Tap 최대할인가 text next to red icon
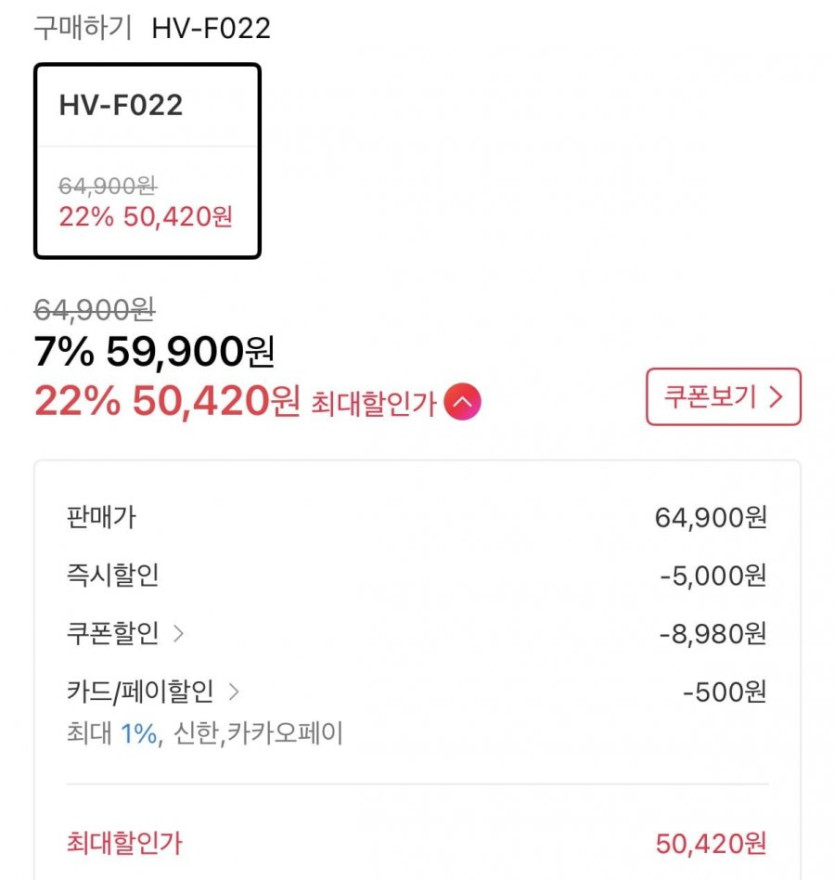 (x=374, y=404)
